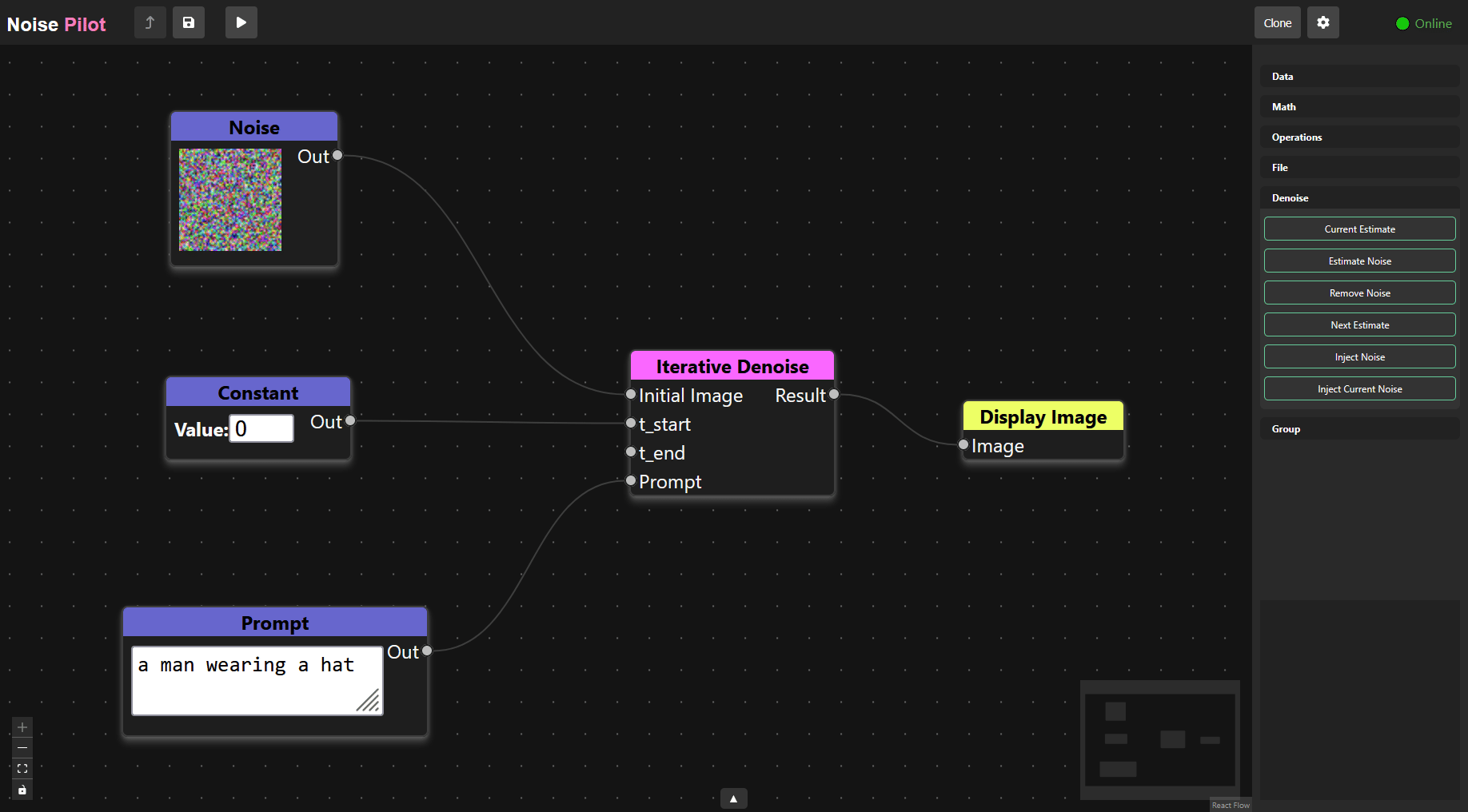Open the settings gear
The width and height of the screenshot is (1468, 812).
tap(1322, 22)
